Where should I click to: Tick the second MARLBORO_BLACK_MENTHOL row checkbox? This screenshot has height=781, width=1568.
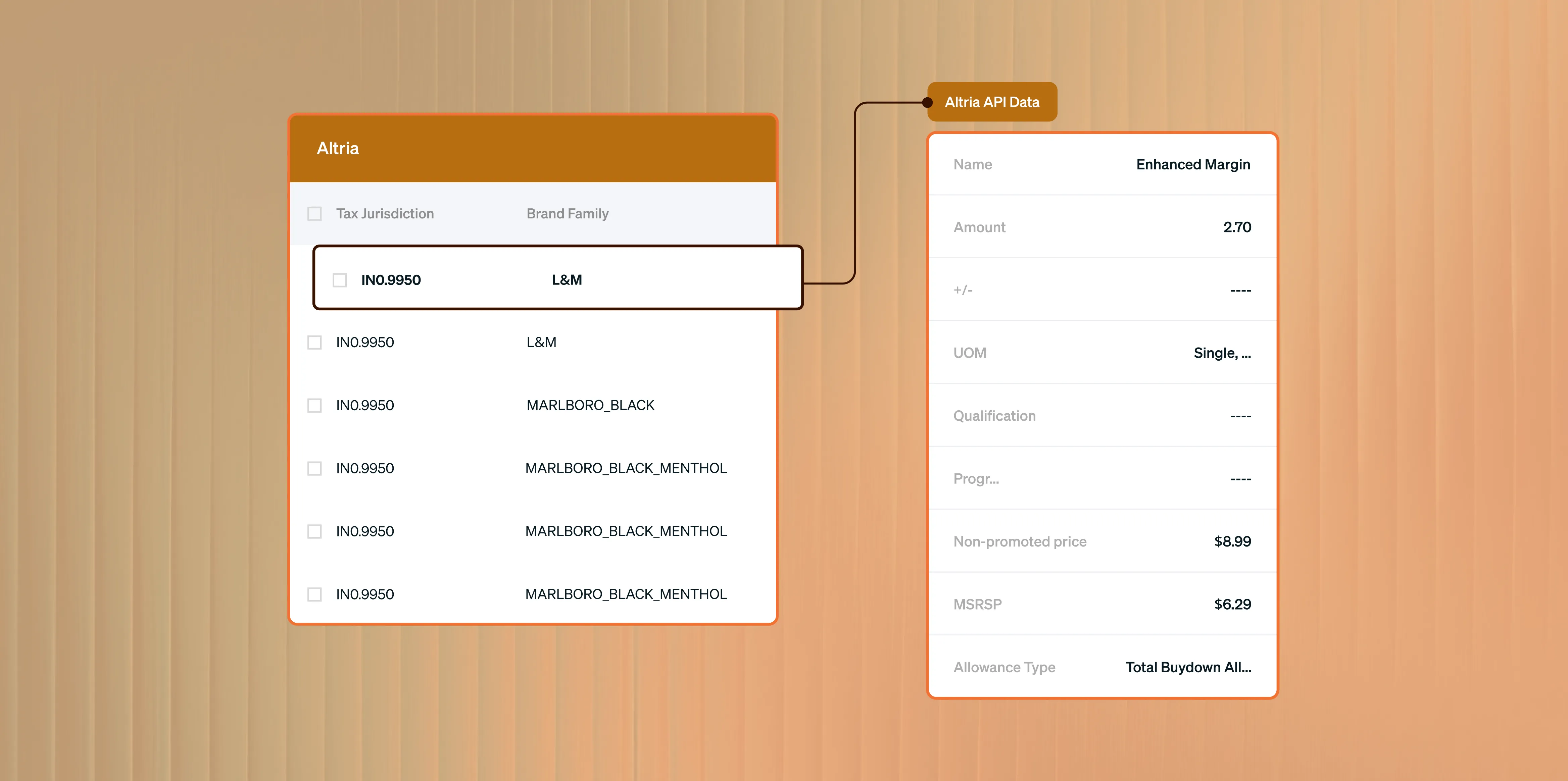(x=314, y=532)
